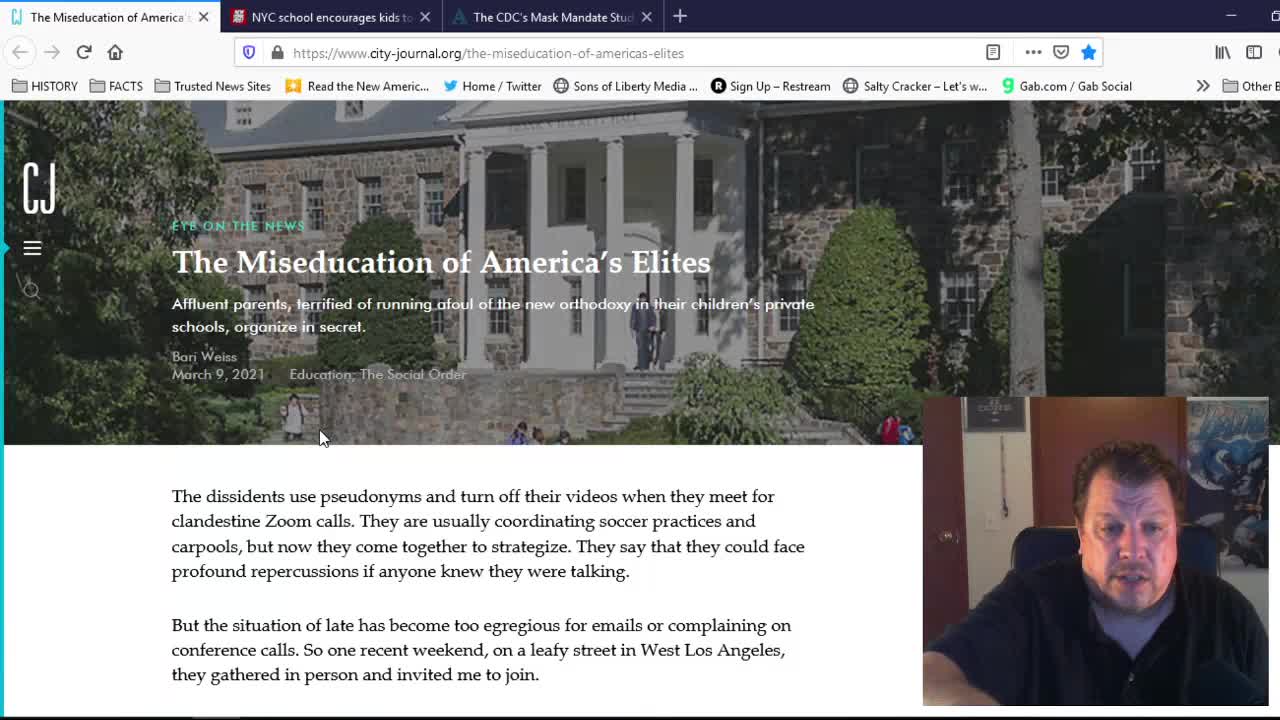1280x720 pixels.
Task: Close the CDC's Mask Mandate tab
Action: pyautogui.click(x=647, y=17)
